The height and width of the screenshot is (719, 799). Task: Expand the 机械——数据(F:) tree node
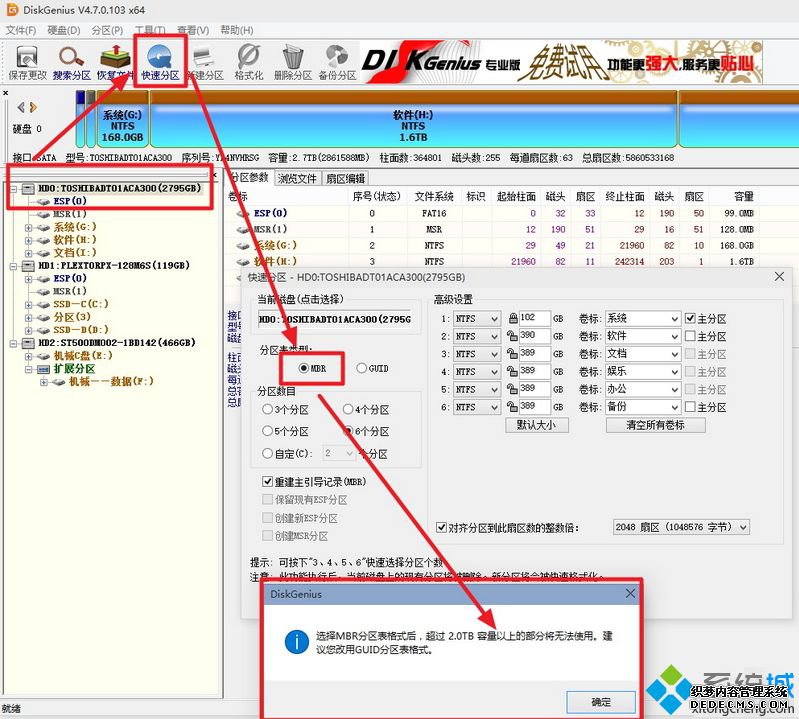[44, 382]
